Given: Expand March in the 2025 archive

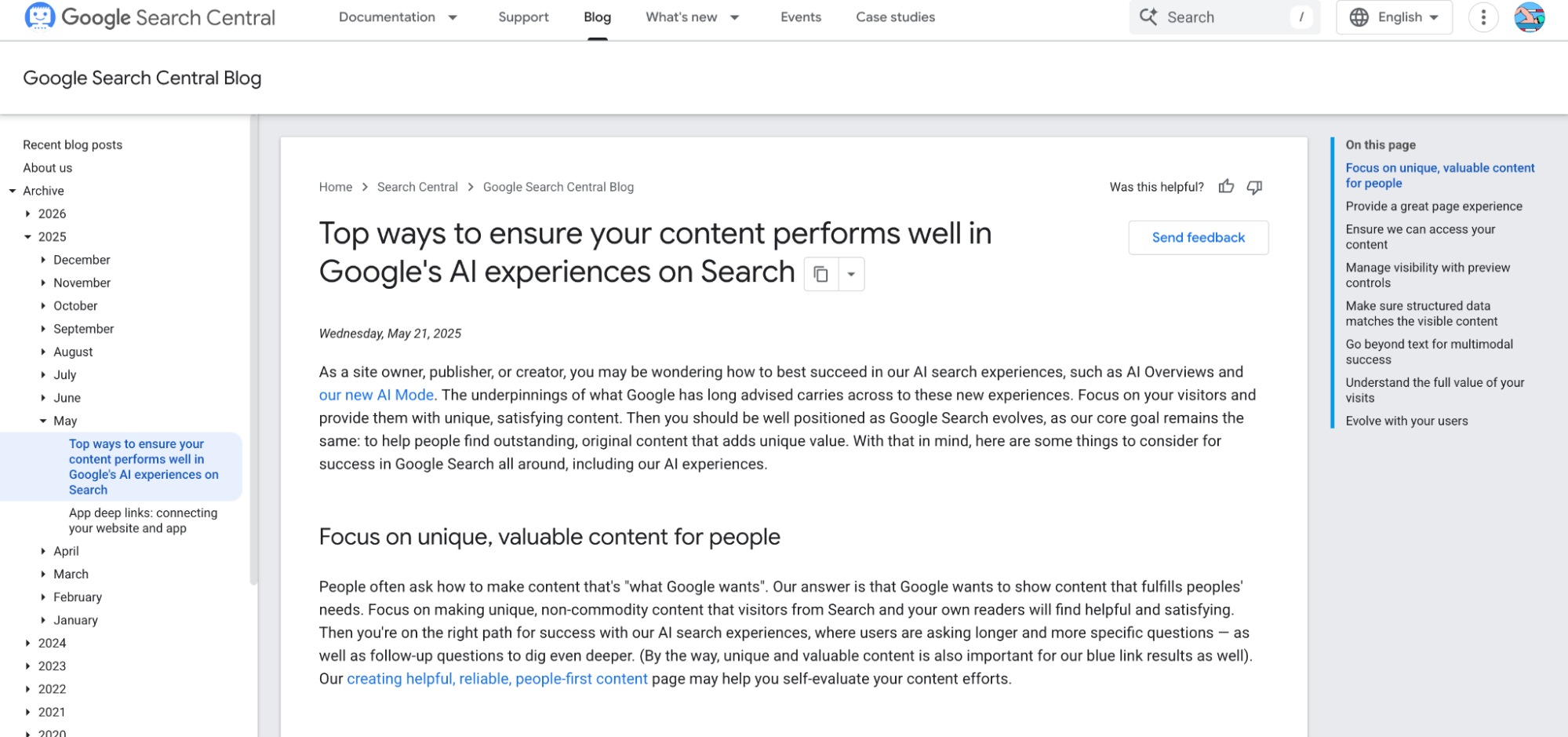Looking at the screenshot, I should point(43,574).
